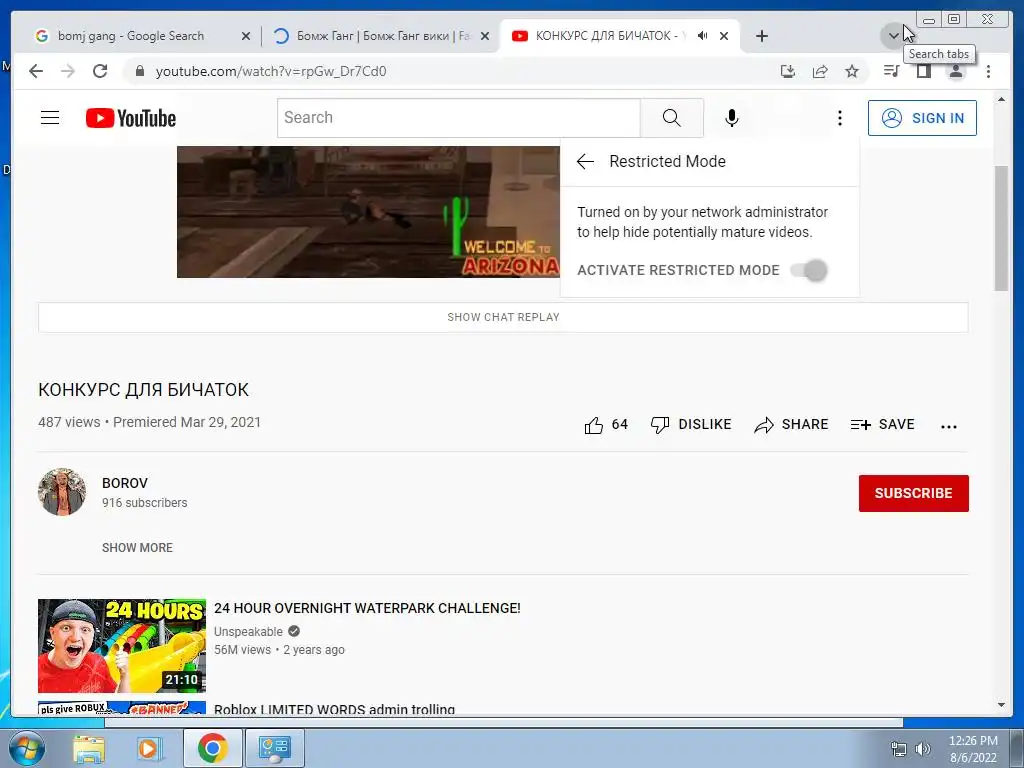Close the Google Search tab
The image size is (1024, 768).
click(246, 36)
